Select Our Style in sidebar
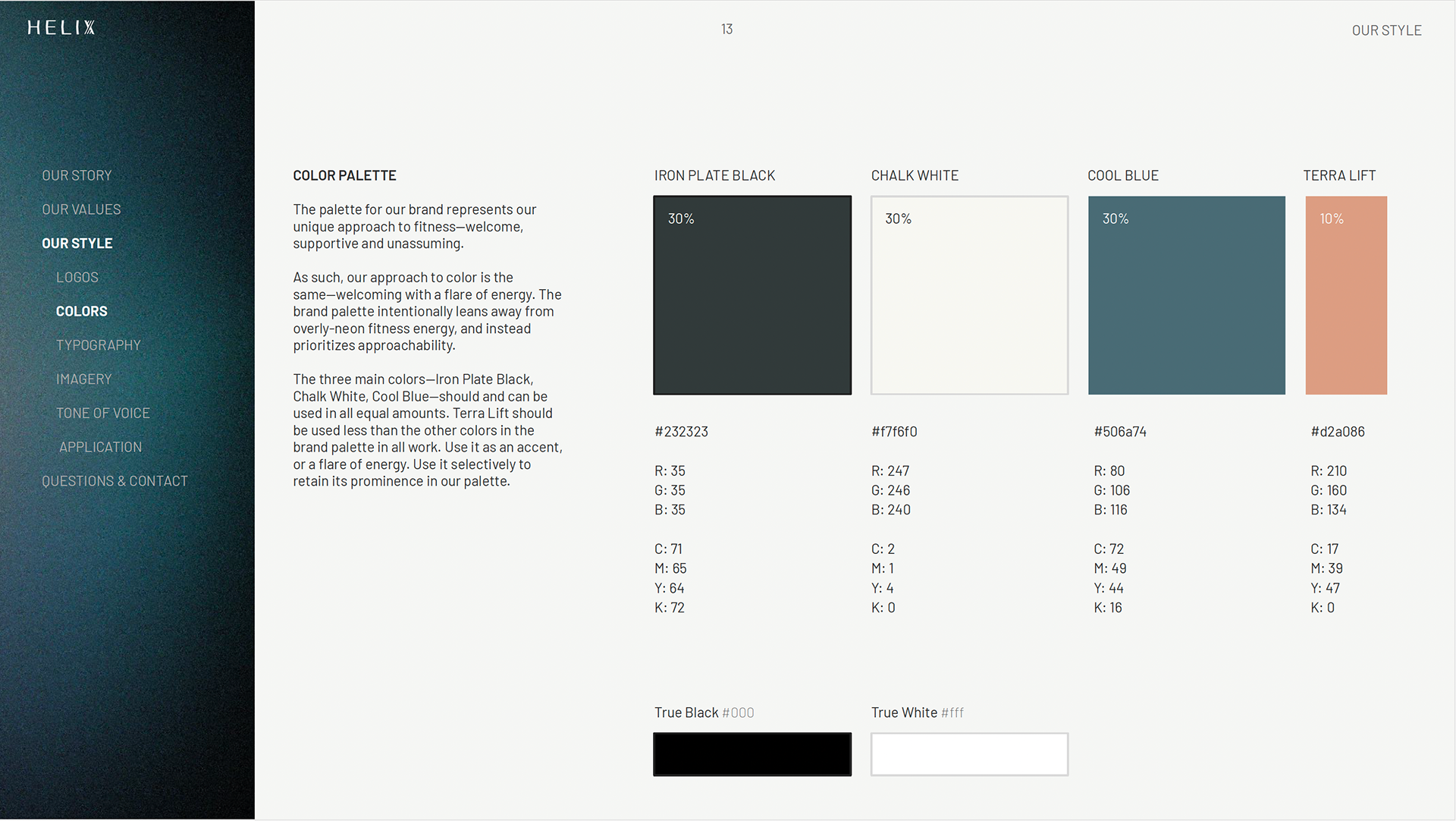1456x821 pixels. pos(77,244)
